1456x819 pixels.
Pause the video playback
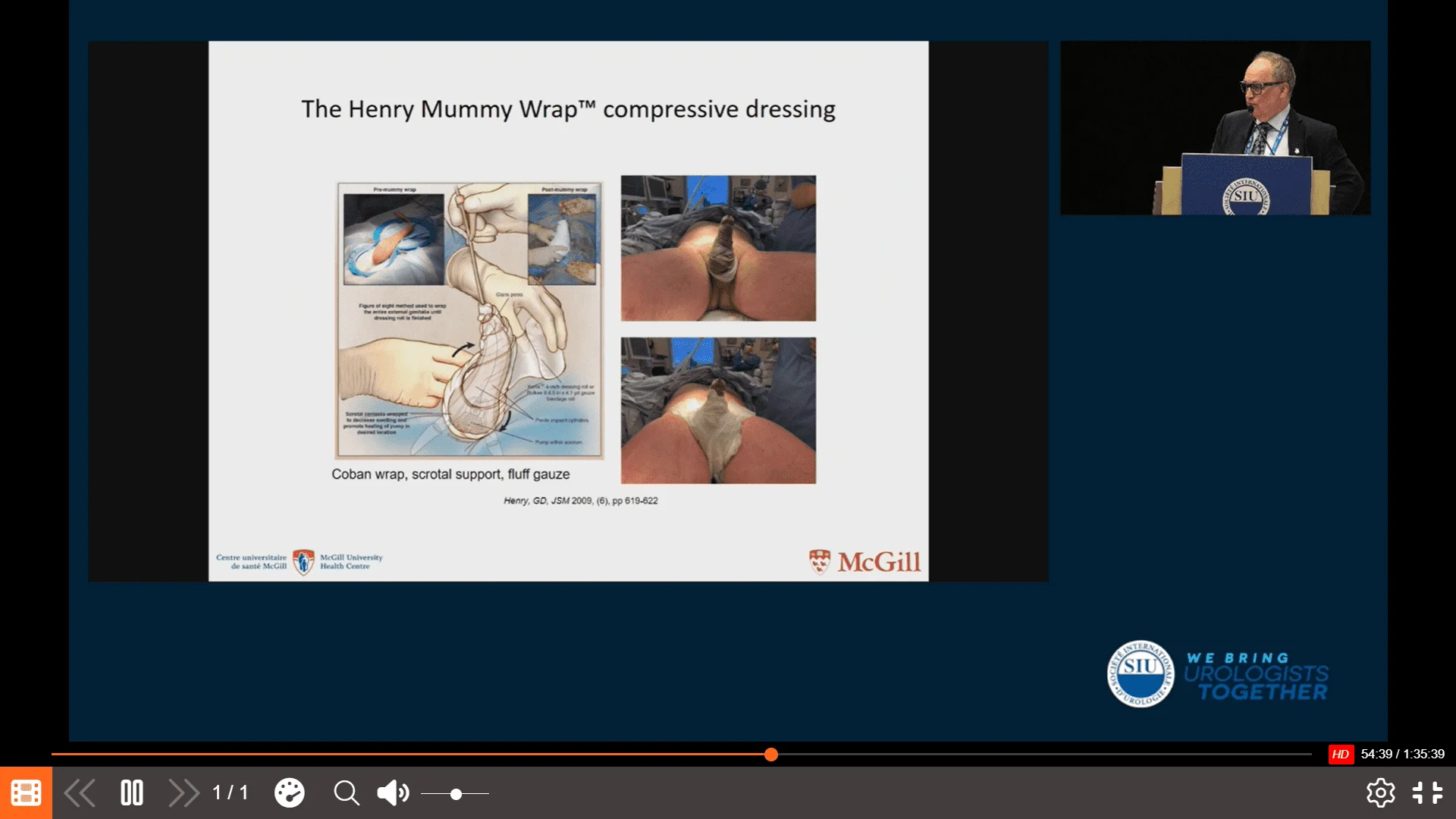pos(132,793)
